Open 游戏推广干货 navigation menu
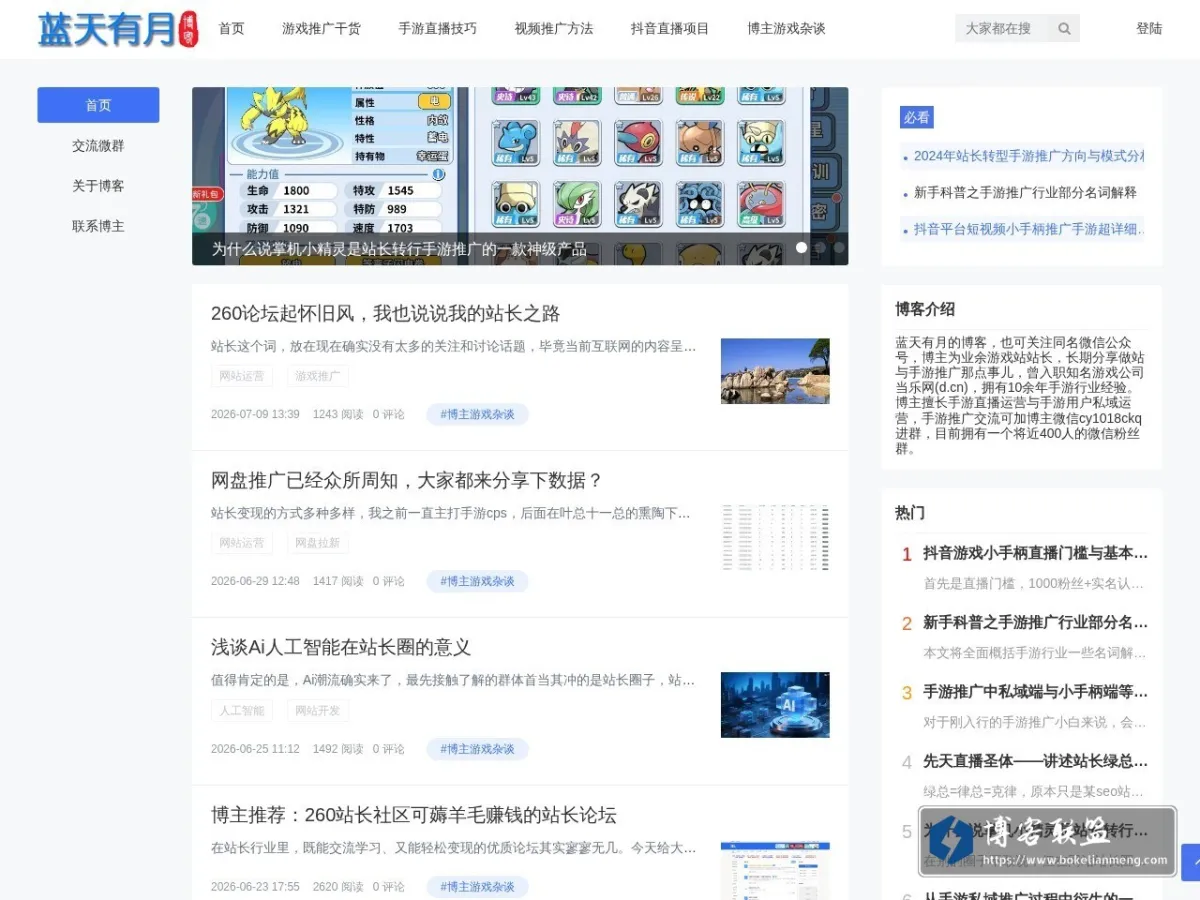Viewport: 1200px width, 900px height. [x=321, y=29]
